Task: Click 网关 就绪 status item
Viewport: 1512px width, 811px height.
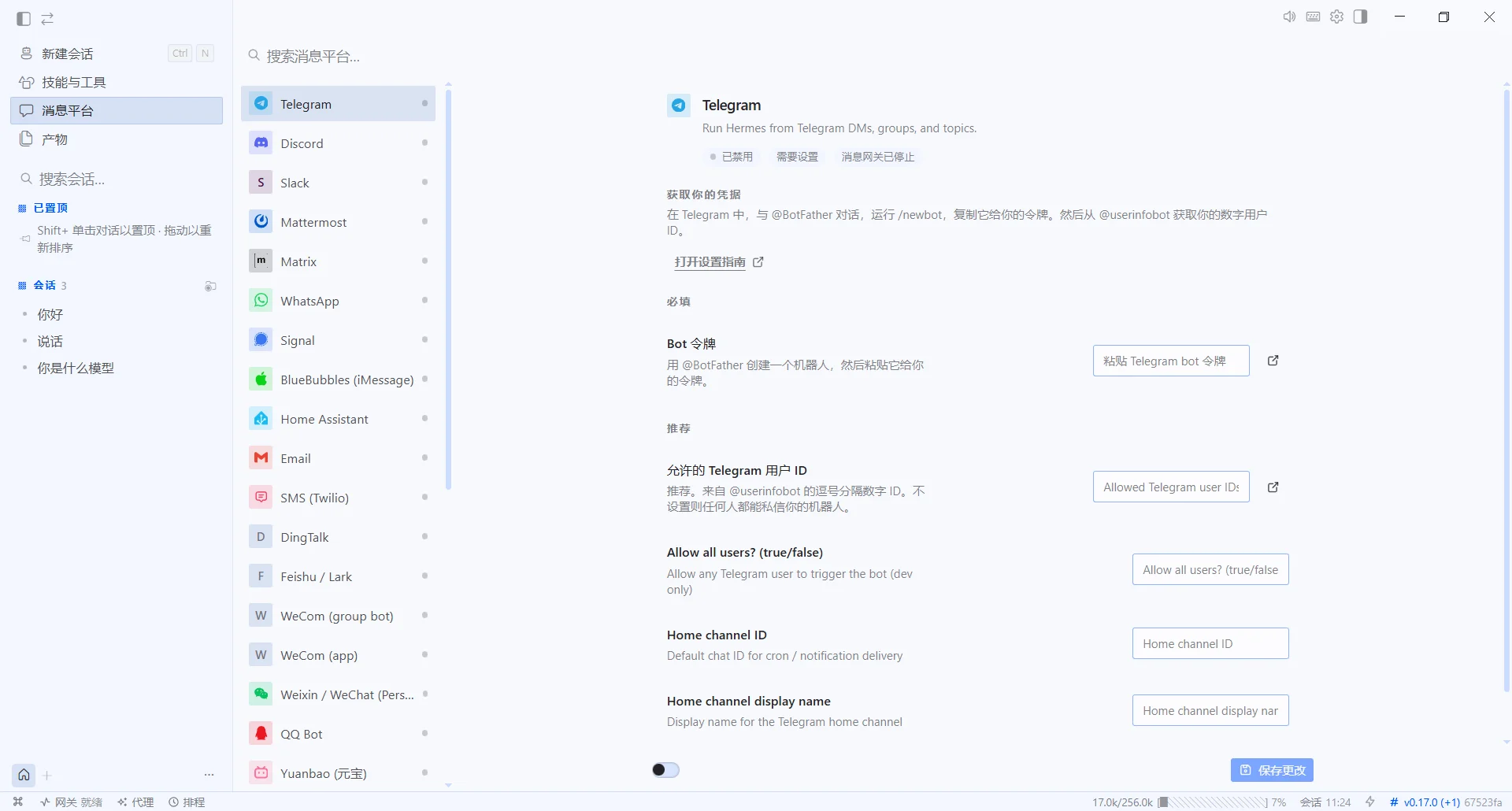Action: coord(72,802)
